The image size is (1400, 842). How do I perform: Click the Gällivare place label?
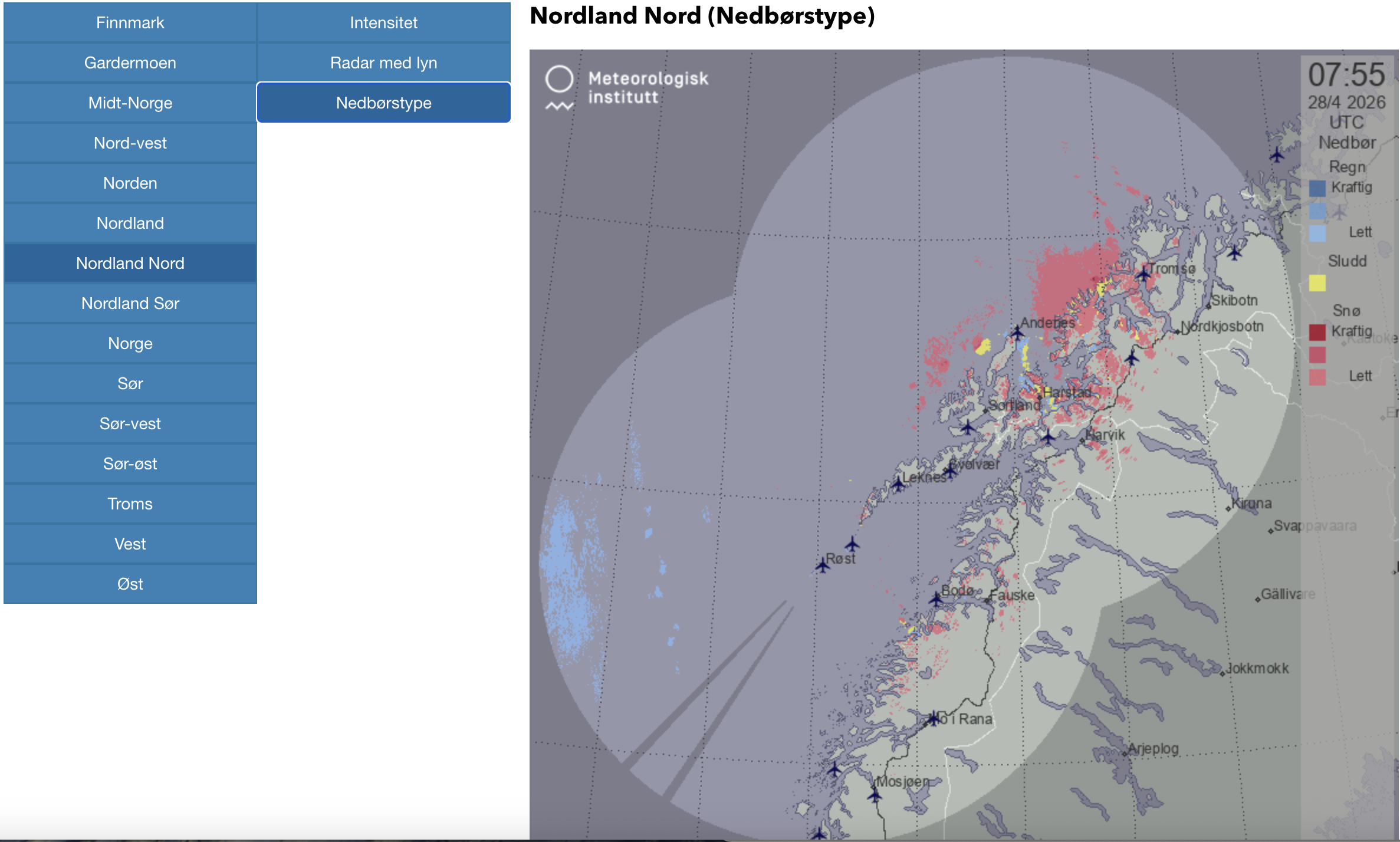click(1288, 594)
